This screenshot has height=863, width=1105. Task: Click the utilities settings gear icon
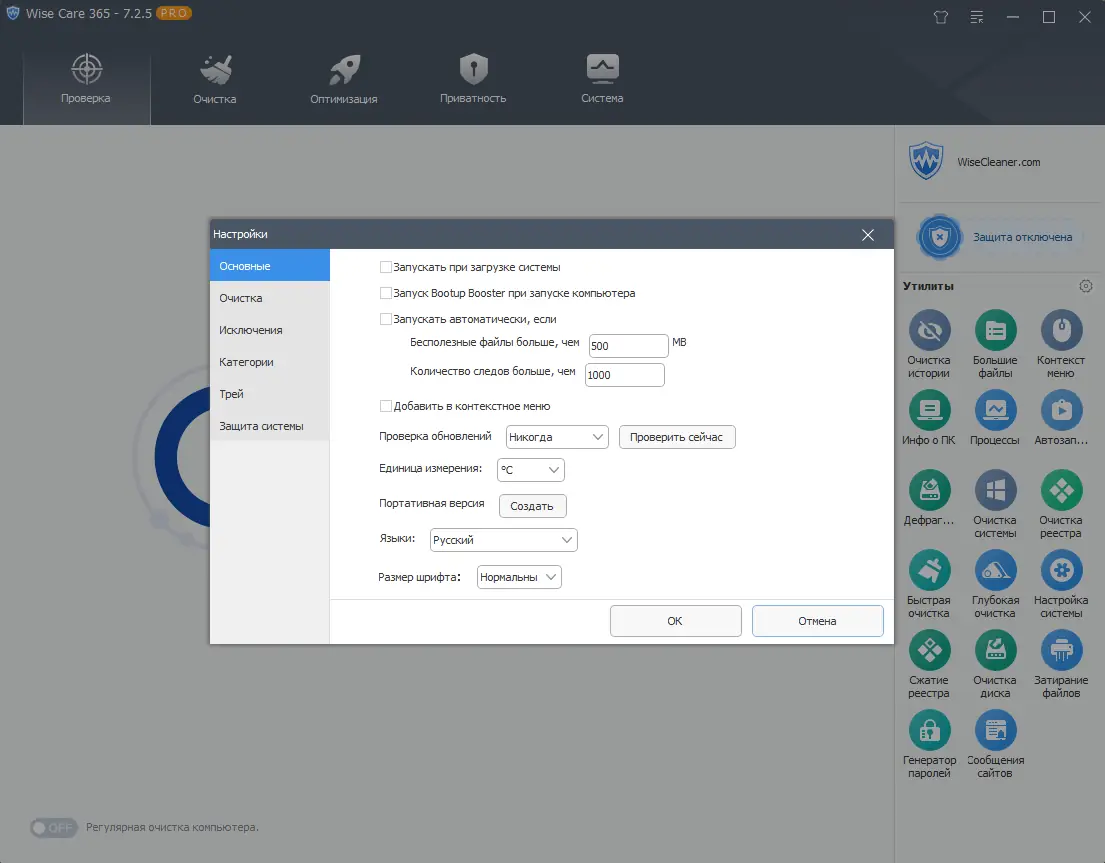coord(1085,286)
